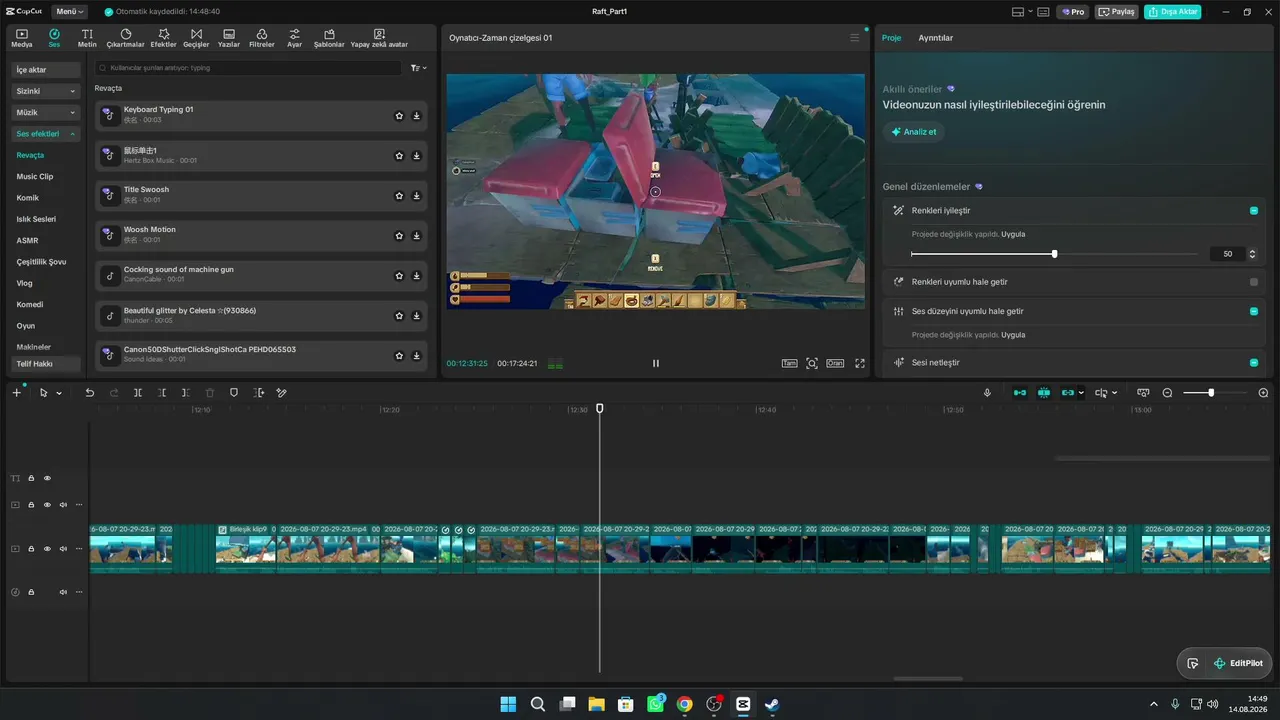Favorite the Beautiful glitter by Celesta sound
Screen dimensions: 1280x720
tap(399, 316)
